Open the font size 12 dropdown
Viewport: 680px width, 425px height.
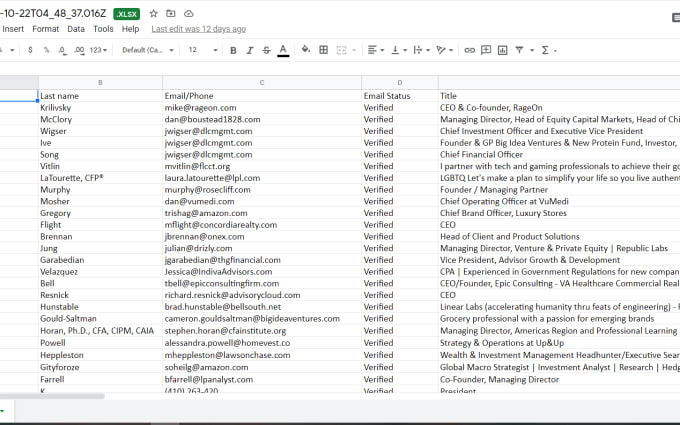coord(203,50)
